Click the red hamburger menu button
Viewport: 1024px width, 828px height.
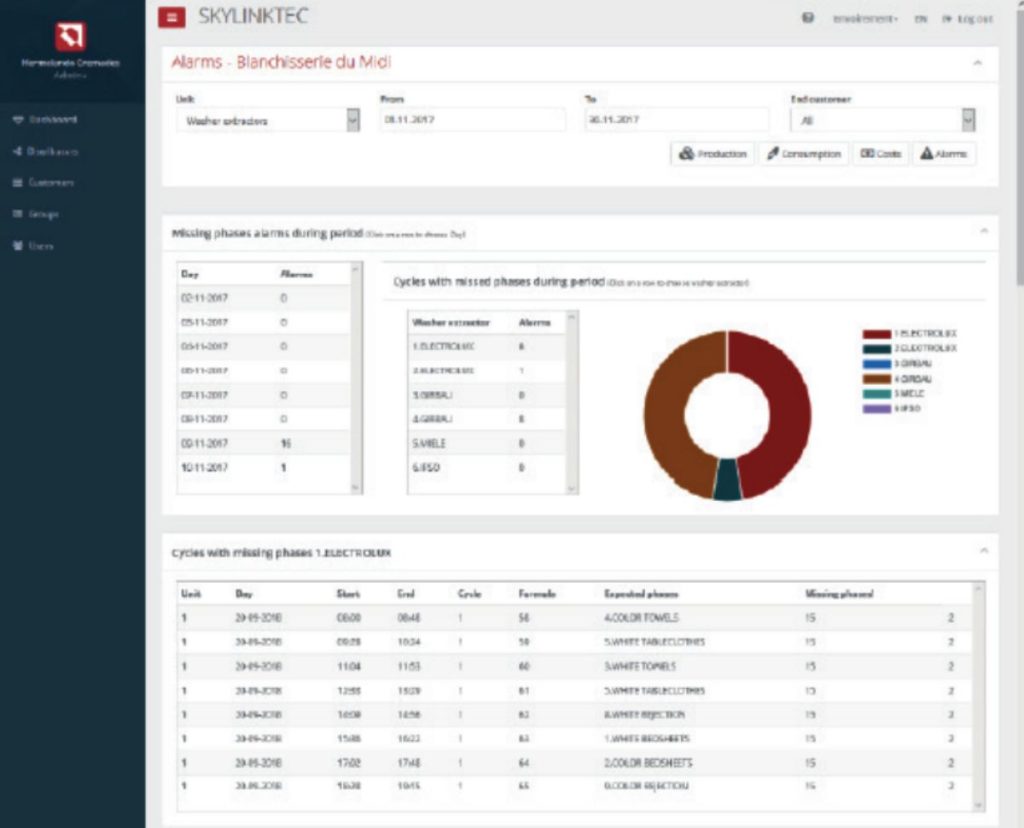[x=172, y=17]
